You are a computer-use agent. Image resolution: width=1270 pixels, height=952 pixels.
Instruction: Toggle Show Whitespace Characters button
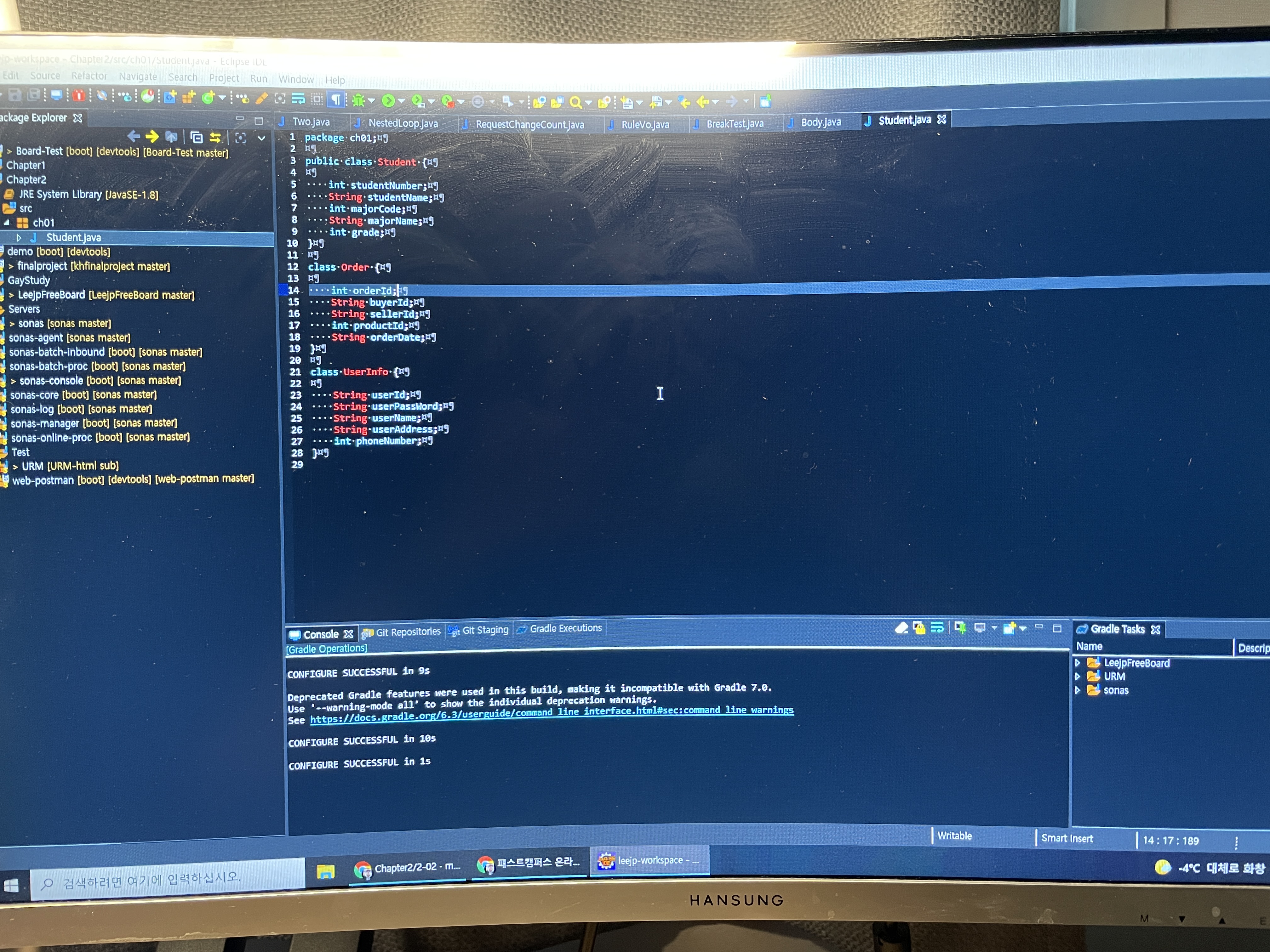pos(336,99)
